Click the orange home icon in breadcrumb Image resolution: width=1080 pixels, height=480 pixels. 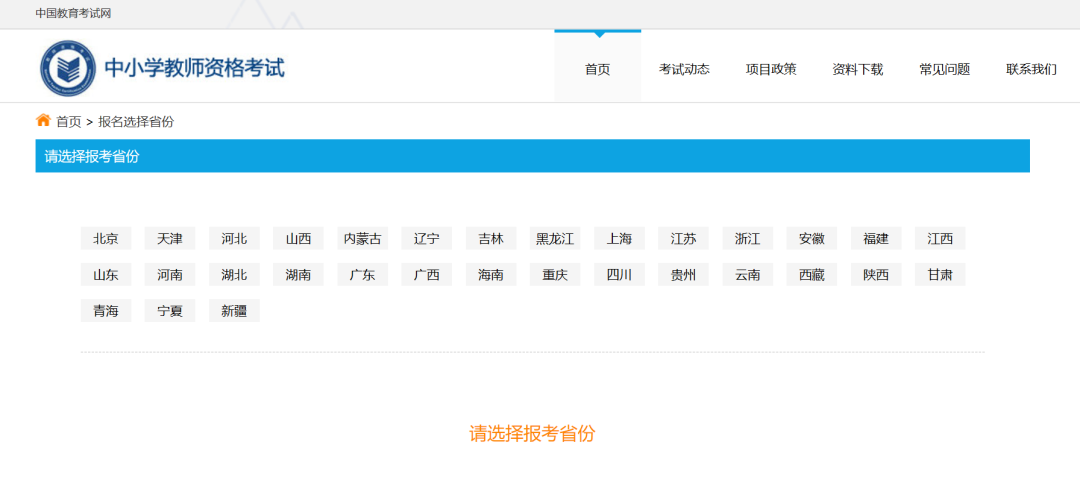43,121
